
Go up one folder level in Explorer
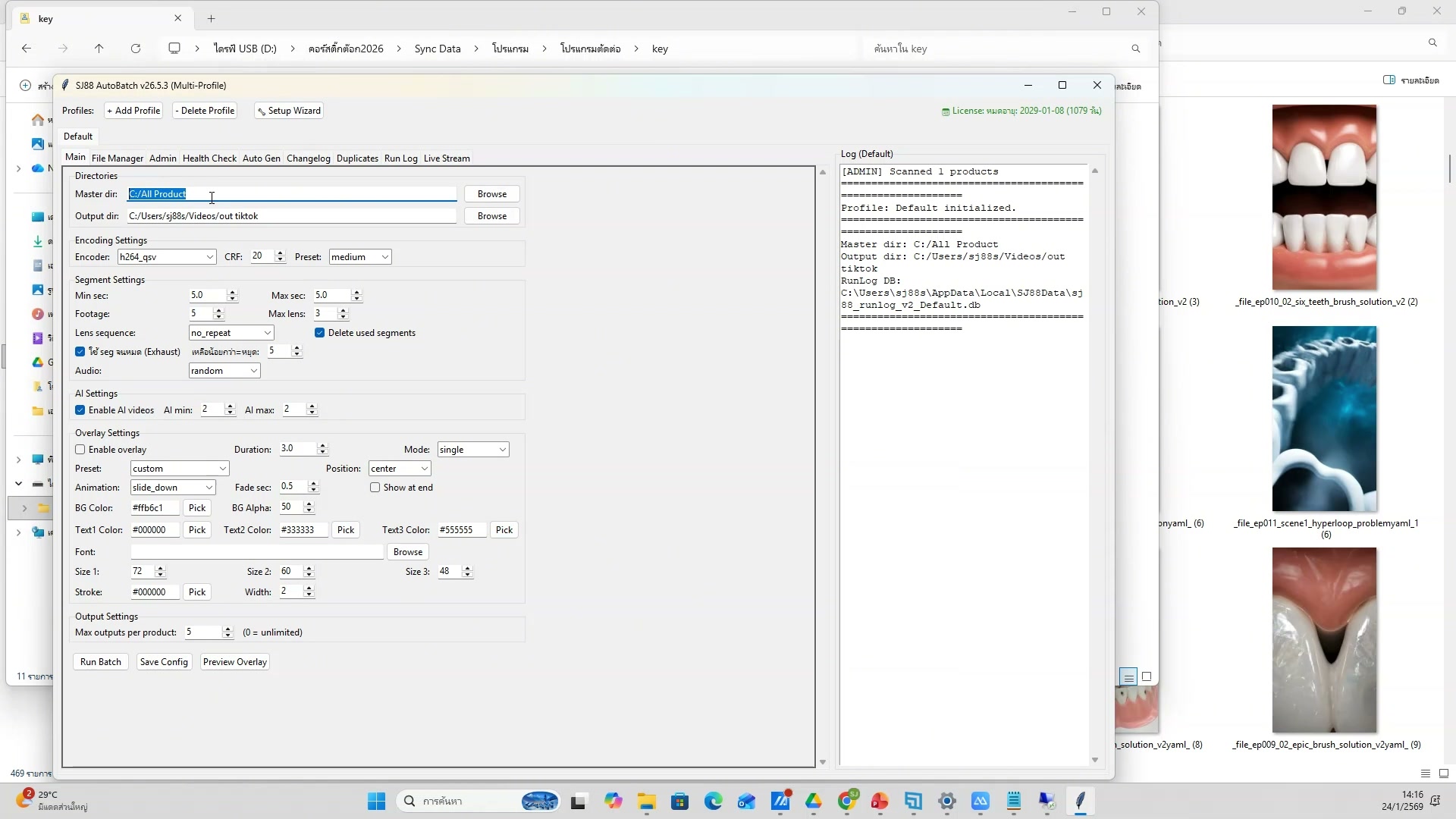(99, 49)
